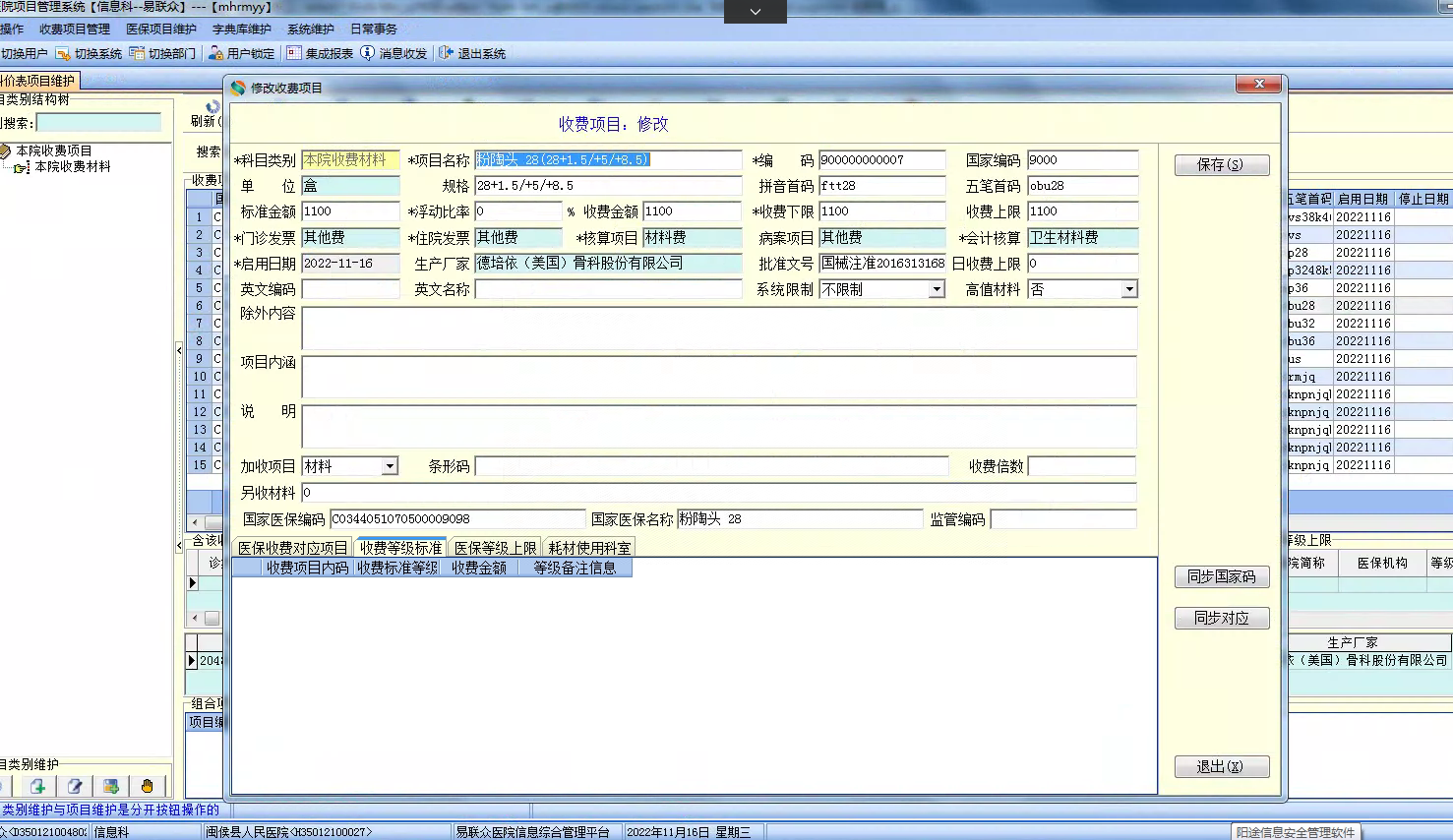This screenshot has height=840, width=1453.
Task: Click the 收费标准等级 column header
Action: (396, 568)
